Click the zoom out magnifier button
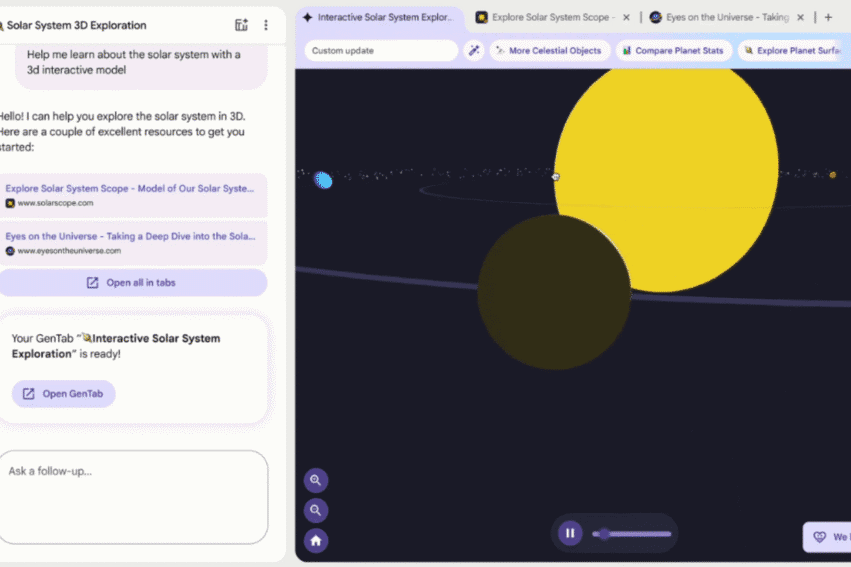Image resolution: width=851 pixels, height=567 pixels. pos(316,511)
